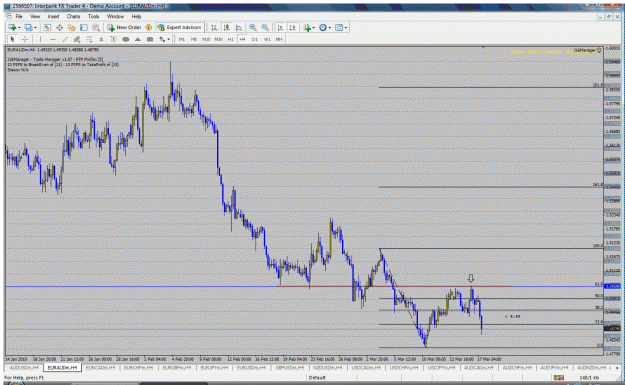The width and height of the screenshot is (625, 385).
Task: Select the vertical line drawing tool
Action: click(40, 39)
